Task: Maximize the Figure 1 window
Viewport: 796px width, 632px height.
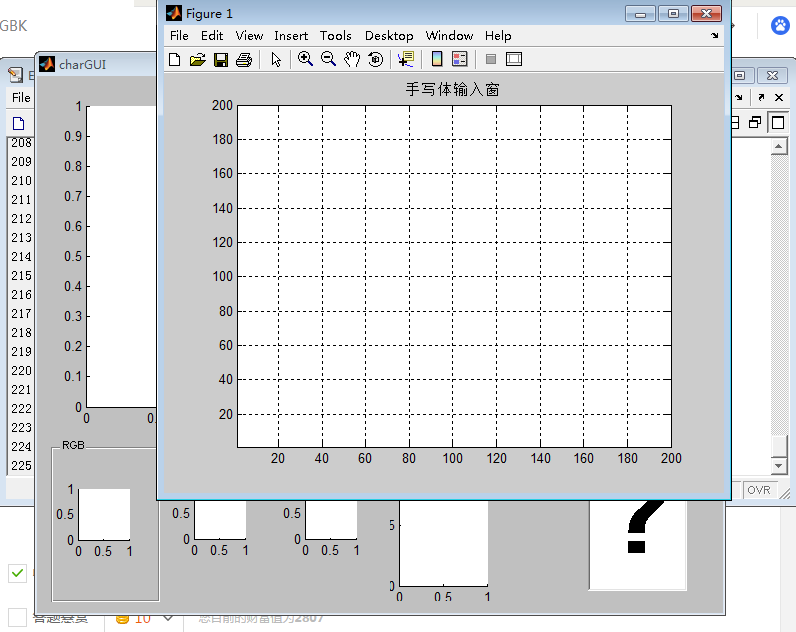Action: (x=673, y=14)
